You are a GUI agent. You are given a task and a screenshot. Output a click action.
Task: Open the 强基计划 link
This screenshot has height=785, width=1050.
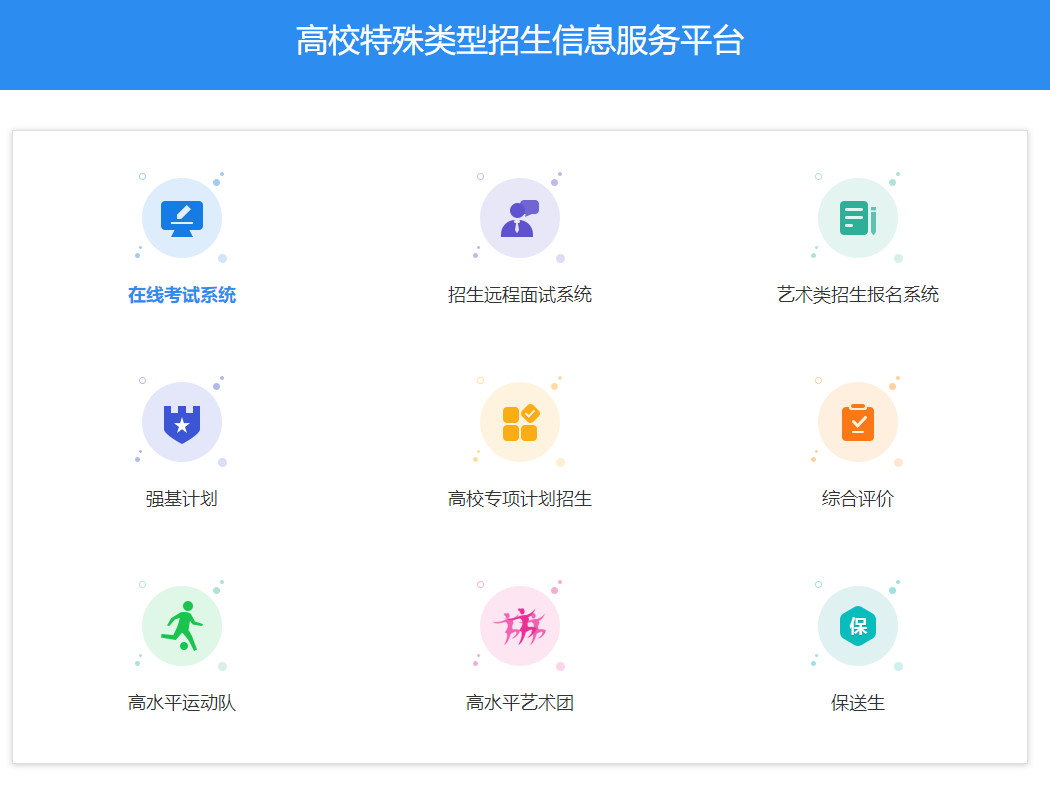point(181,499)
